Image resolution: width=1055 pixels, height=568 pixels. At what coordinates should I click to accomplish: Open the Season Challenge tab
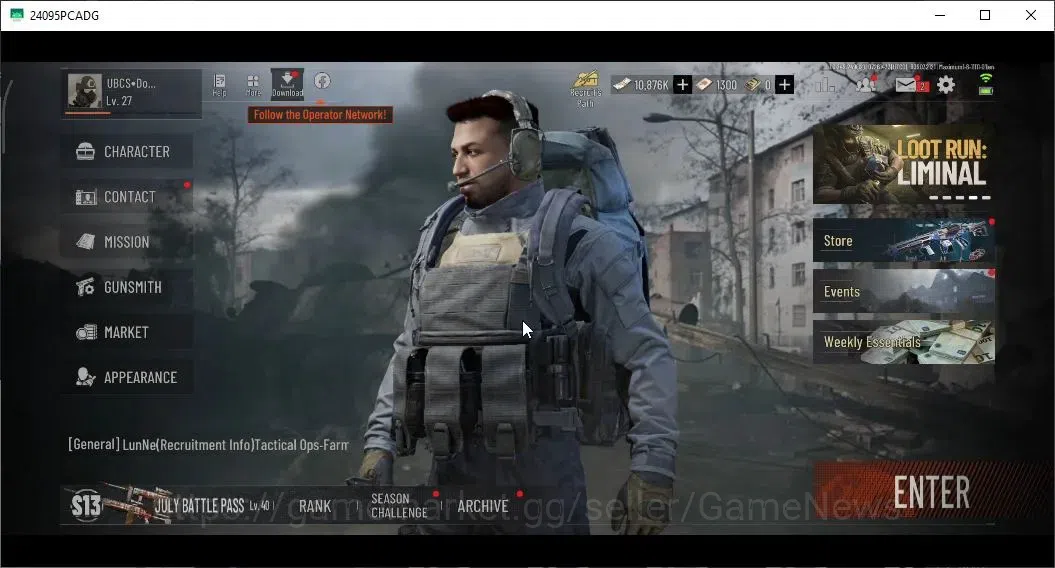tap(399, 505)
